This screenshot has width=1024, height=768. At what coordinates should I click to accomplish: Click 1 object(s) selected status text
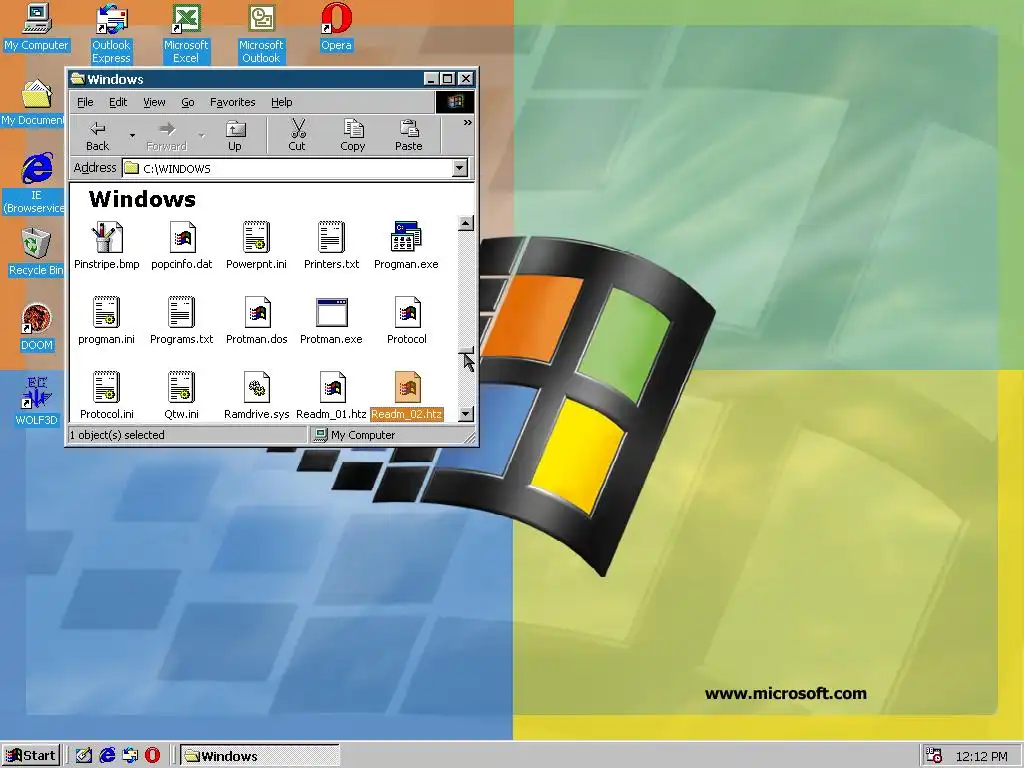pos(117,435)
